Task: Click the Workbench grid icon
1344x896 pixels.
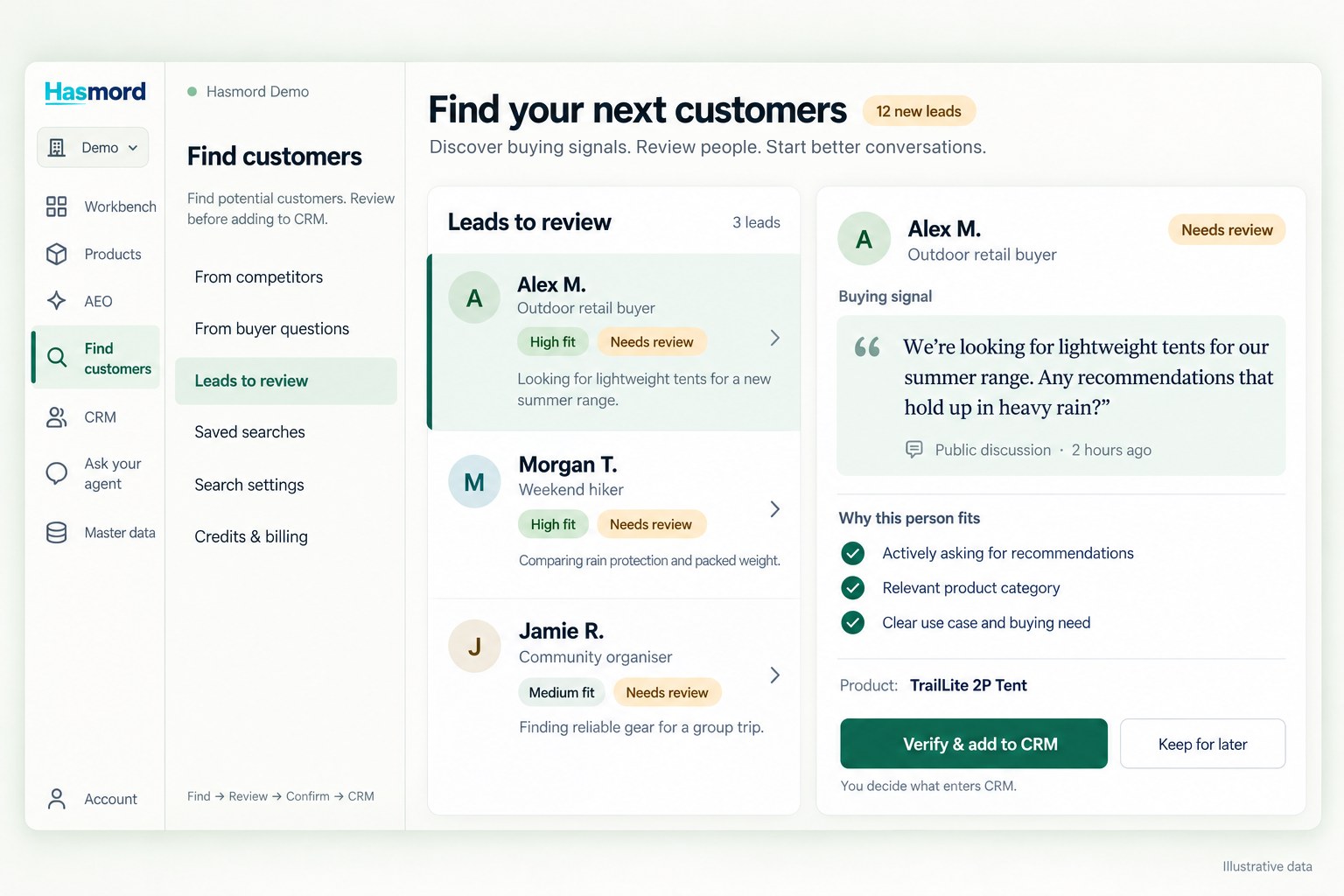Action: pyautogui.click(x=56, y=206)
